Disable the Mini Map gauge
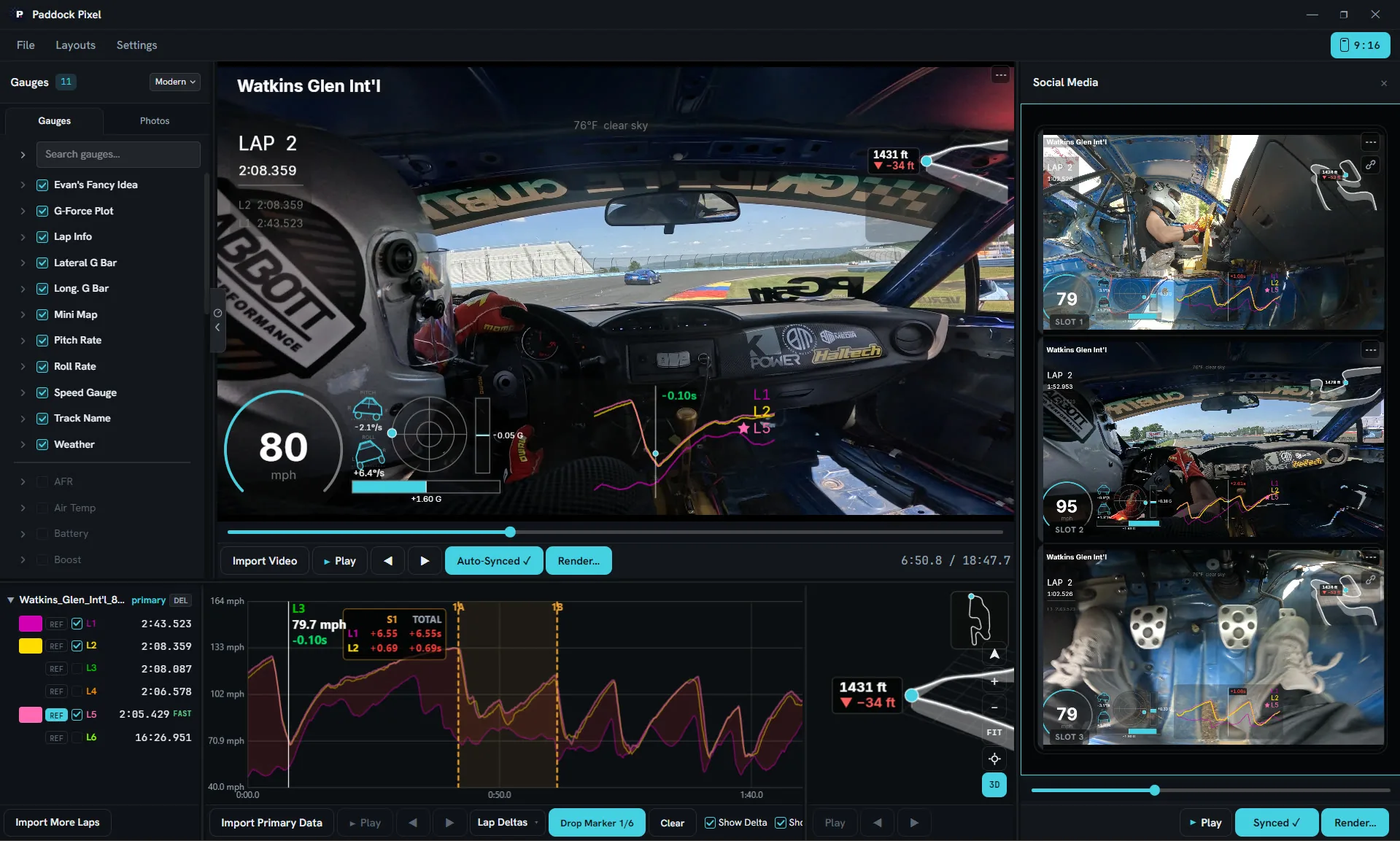This screenshot has width=1400, height=841. 42,314
